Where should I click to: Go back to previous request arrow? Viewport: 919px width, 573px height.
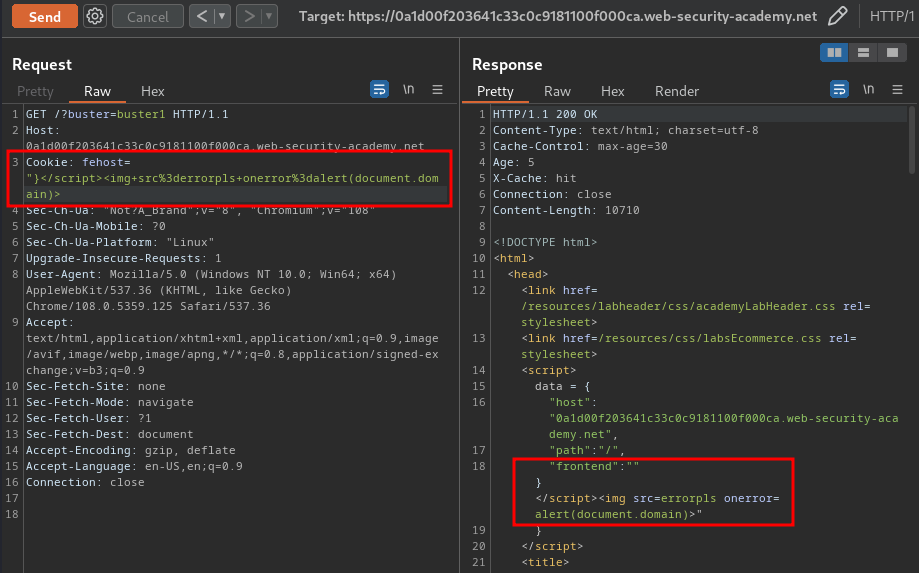click(x=202, y=16)
